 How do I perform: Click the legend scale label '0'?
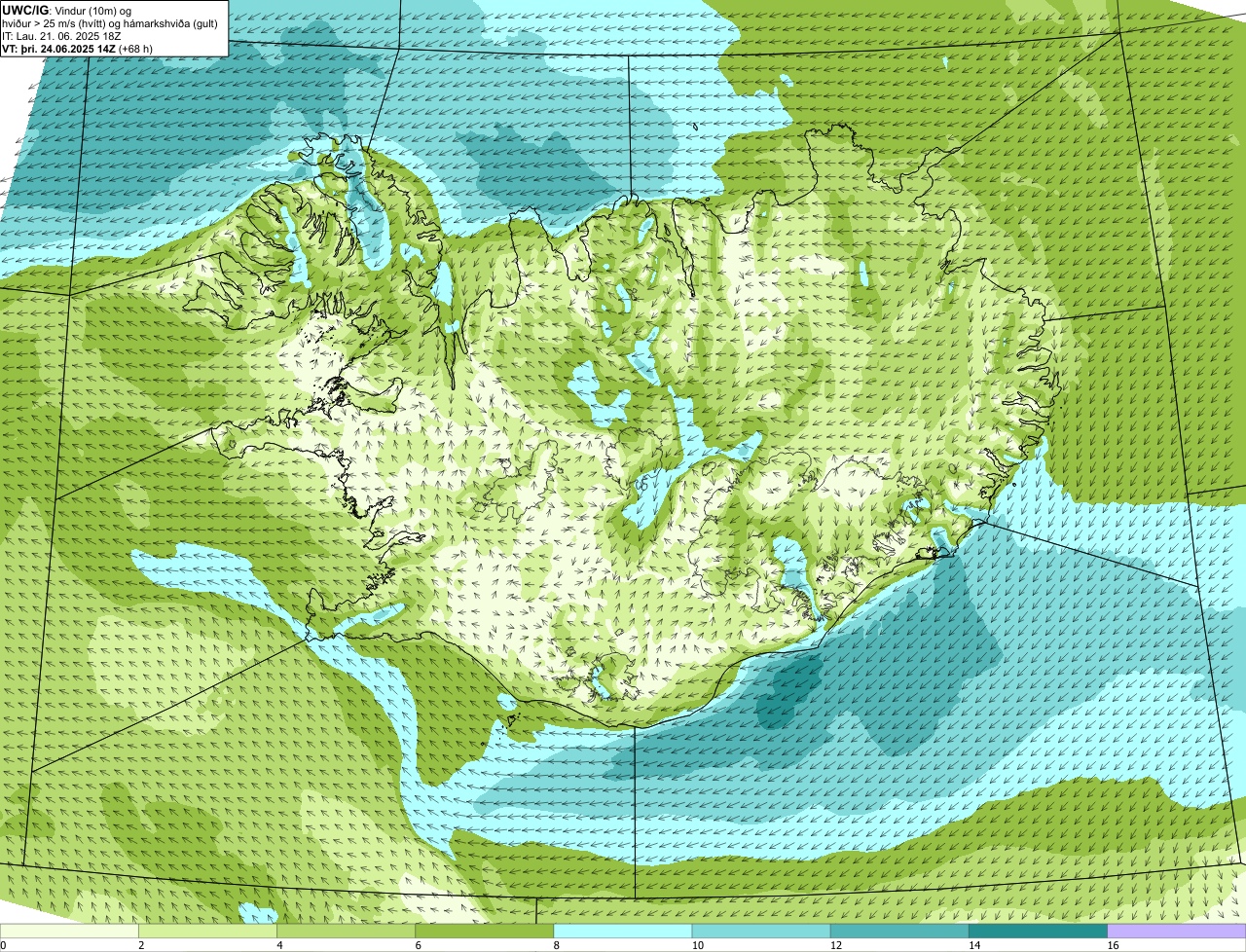point(3,945)
